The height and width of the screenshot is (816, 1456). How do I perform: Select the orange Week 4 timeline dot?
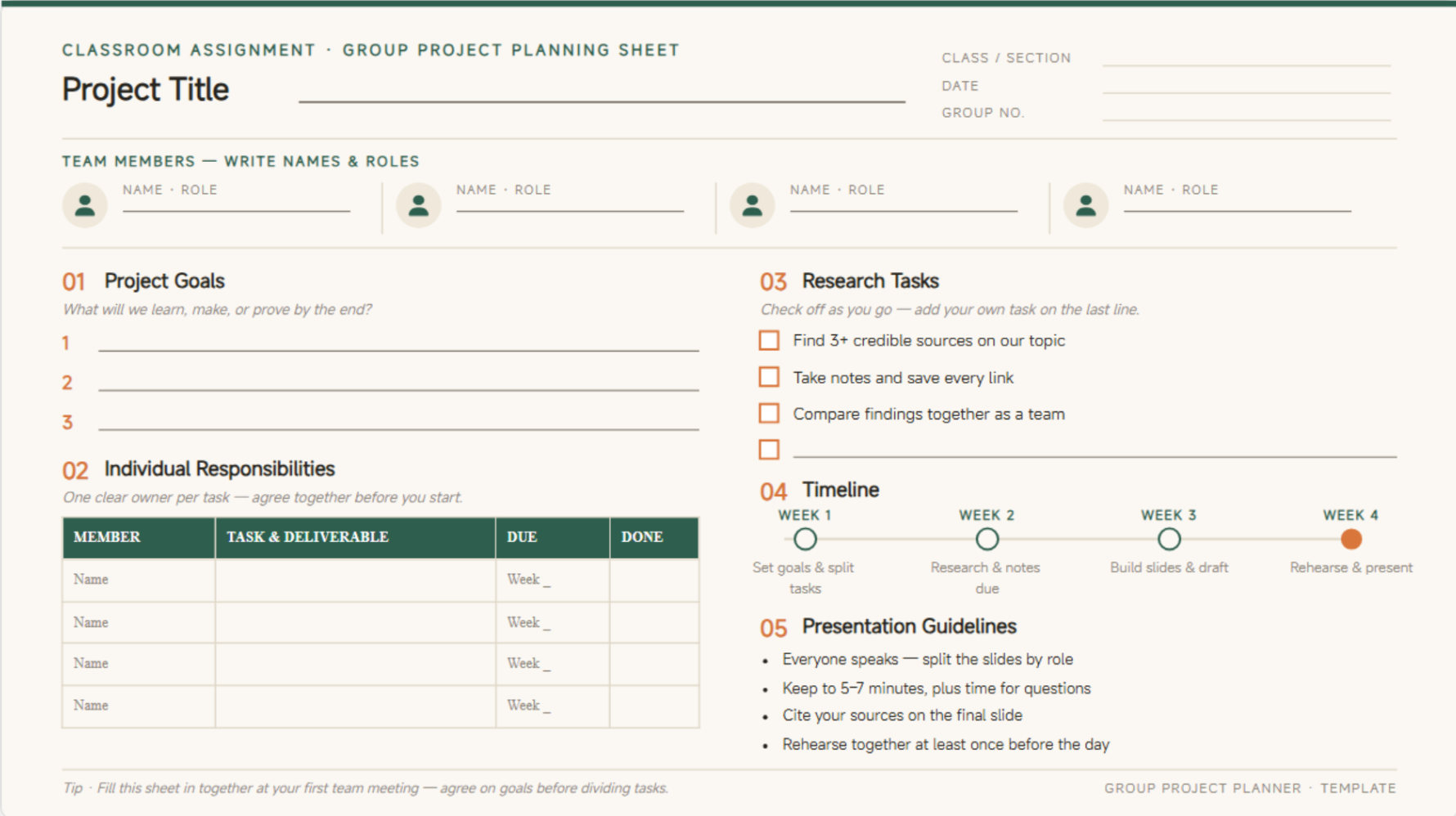tap(1351, 539)
